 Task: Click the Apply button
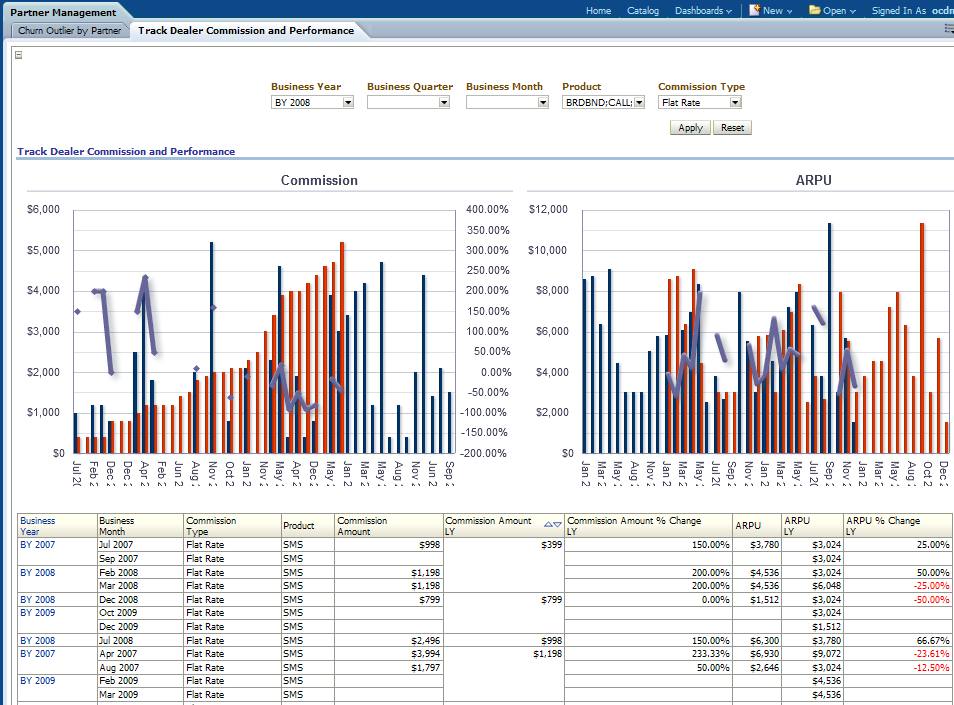point(690,128)
